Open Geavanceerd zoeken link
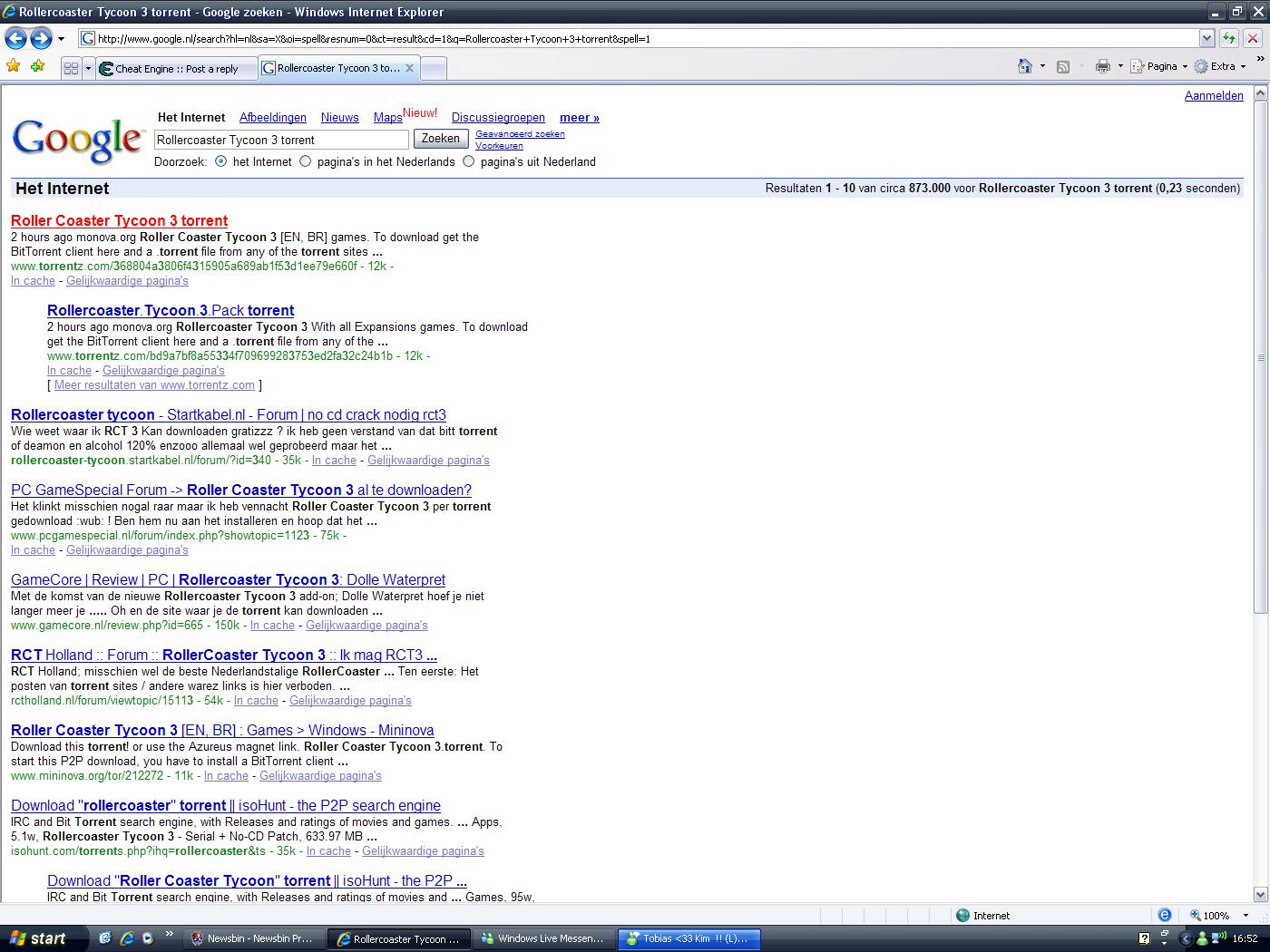1270x952 pixels. [520, 134]
